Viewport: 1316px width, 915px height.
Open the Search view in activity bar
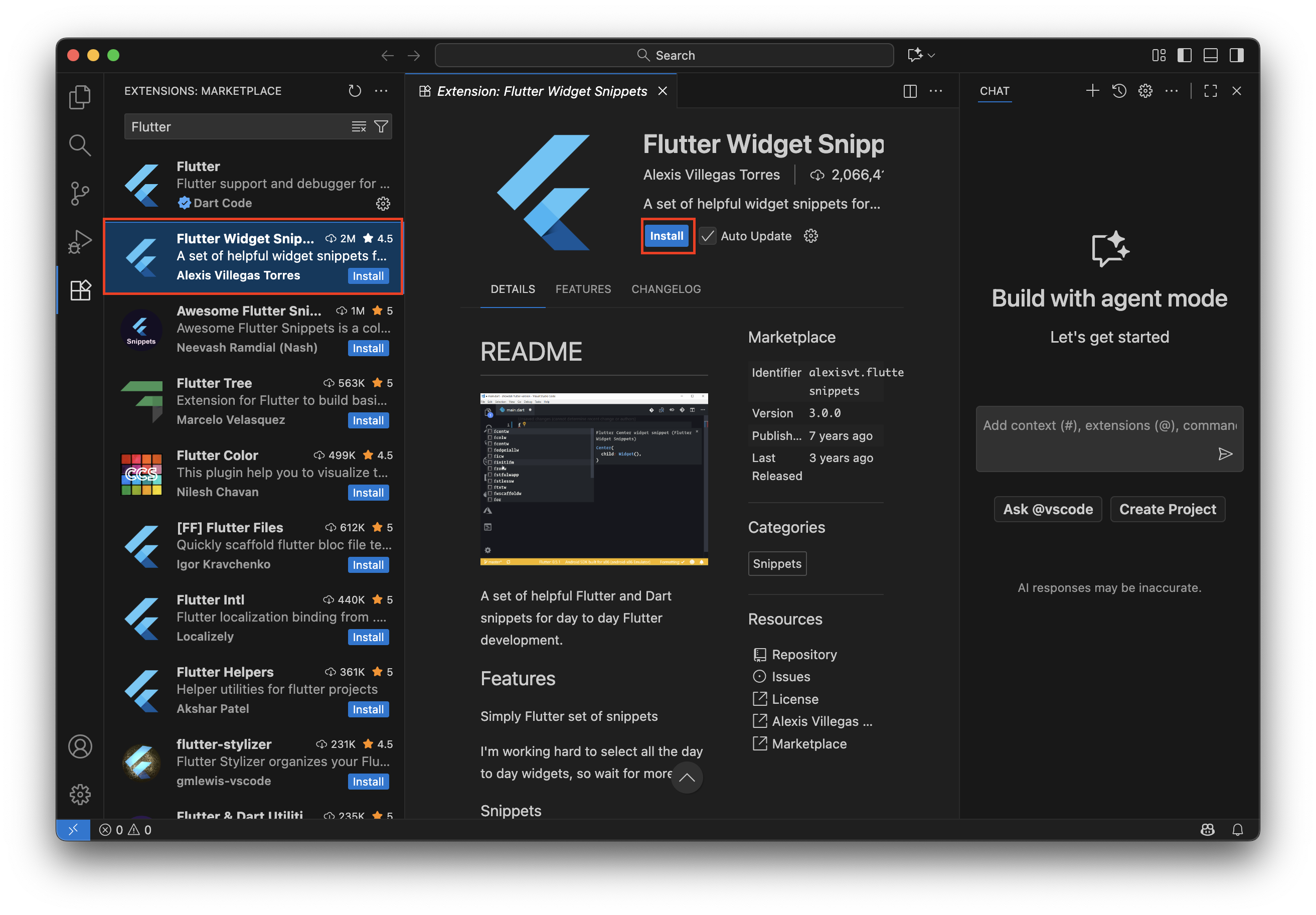[80, 145]
